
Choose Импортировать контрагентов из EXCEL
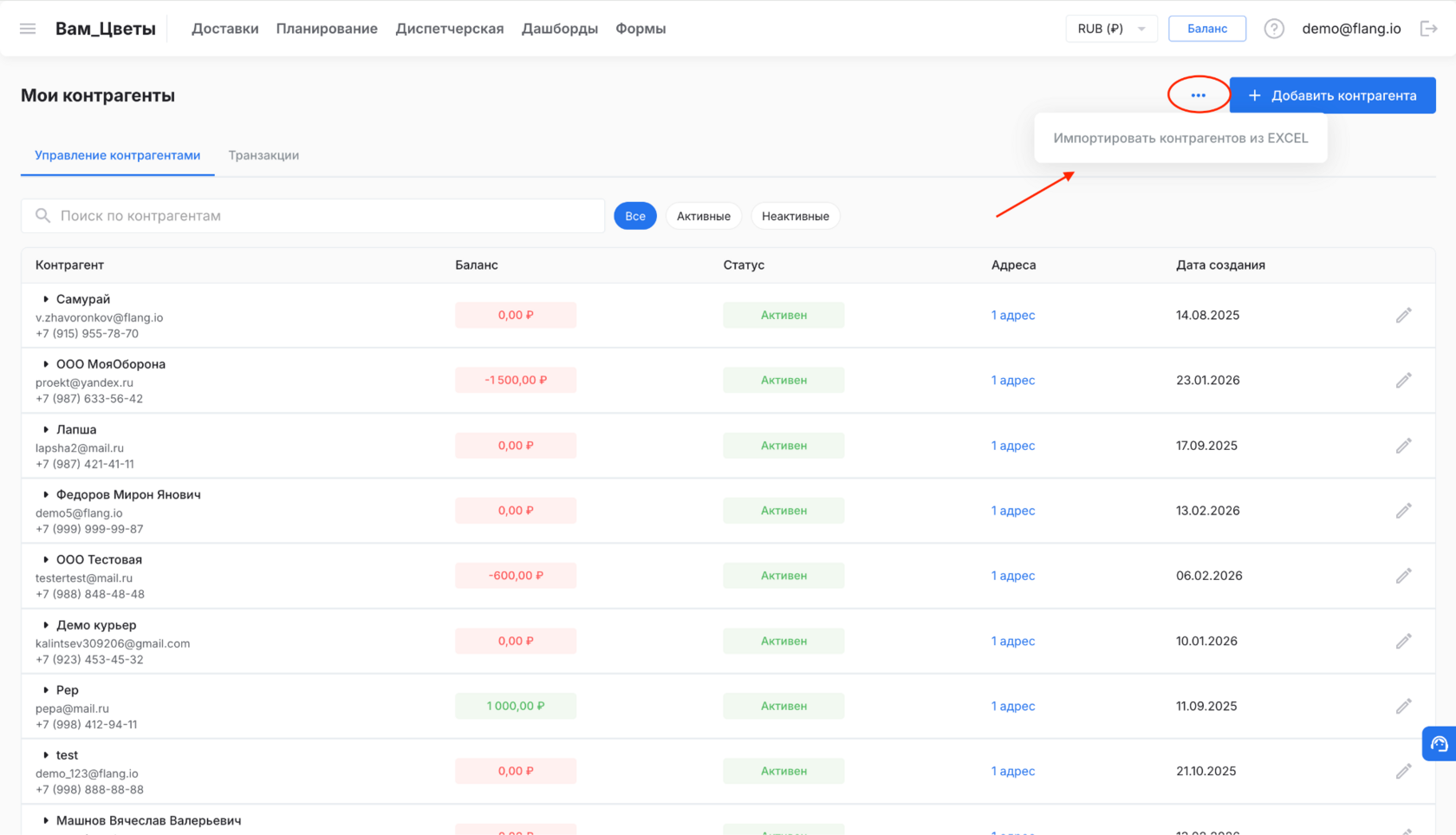coord(1180,138)
